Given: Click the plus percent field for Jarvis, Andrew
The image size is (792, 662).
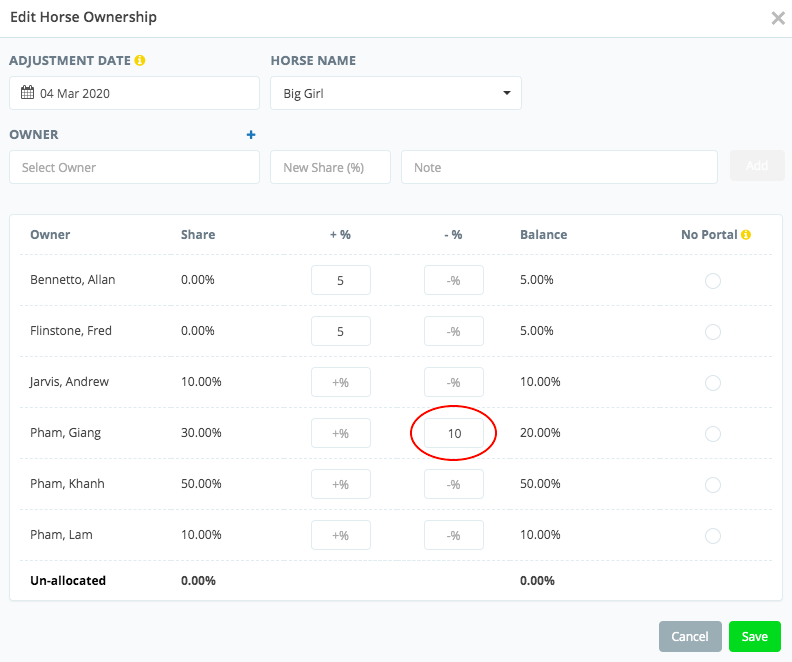Looking at the screenshot, I should pos(341,382).
